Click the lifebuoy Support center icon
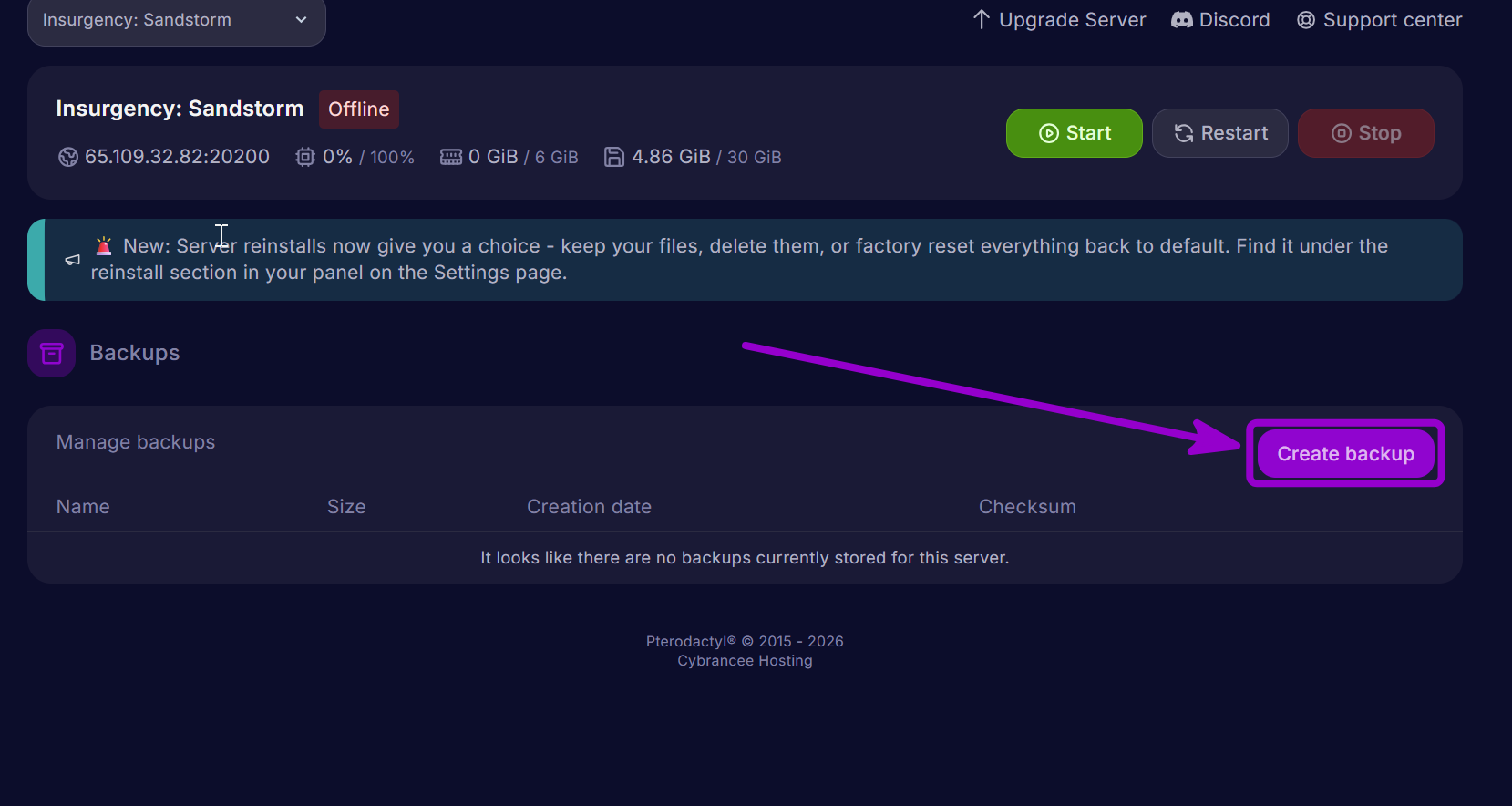The width and height of the screenshot is (1512, 806). (x=1306, y=20)
